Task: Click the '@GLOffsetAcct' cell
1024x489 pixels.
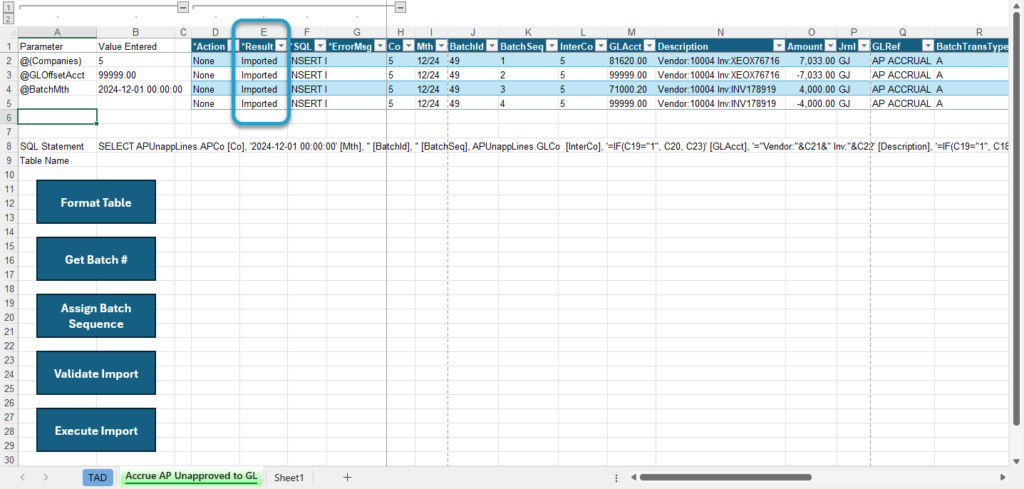Action: point(57,75)
